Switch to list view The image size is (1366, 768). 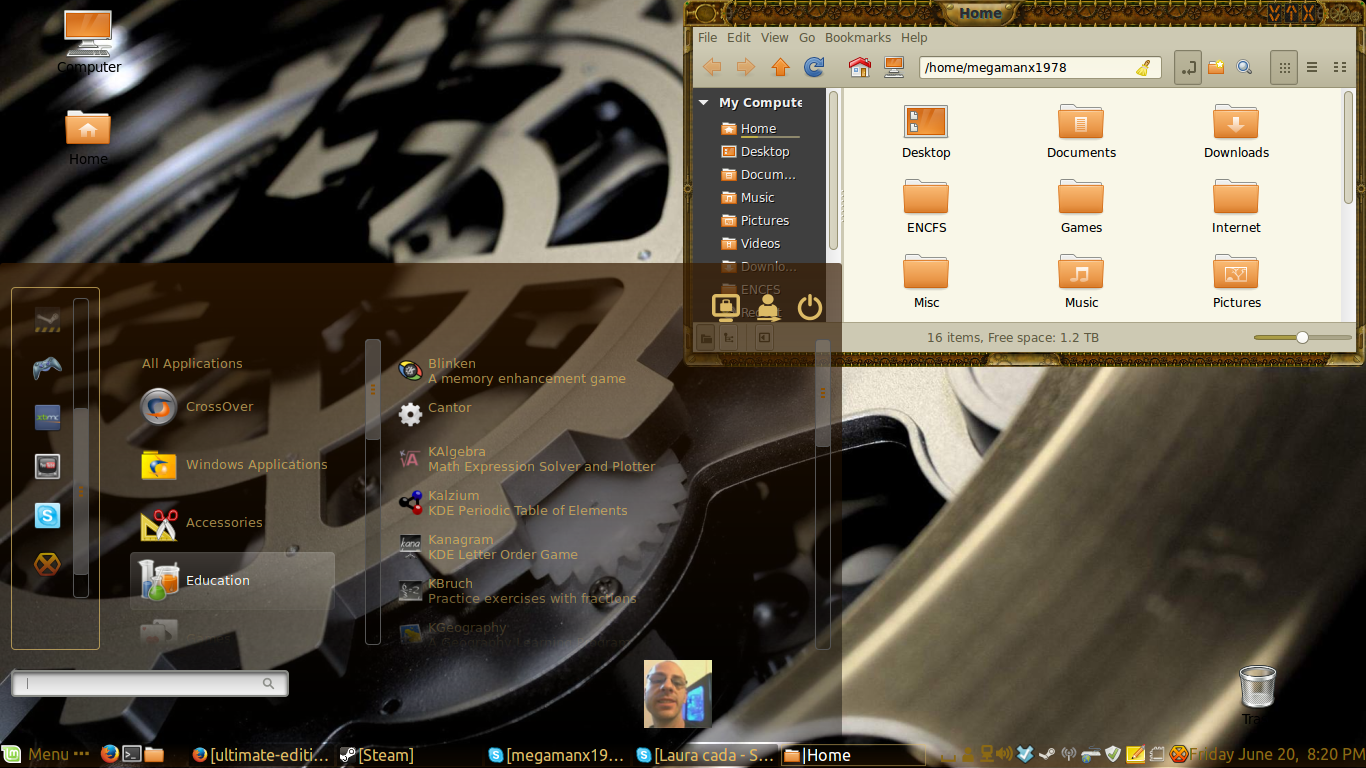pos(1312,67)
